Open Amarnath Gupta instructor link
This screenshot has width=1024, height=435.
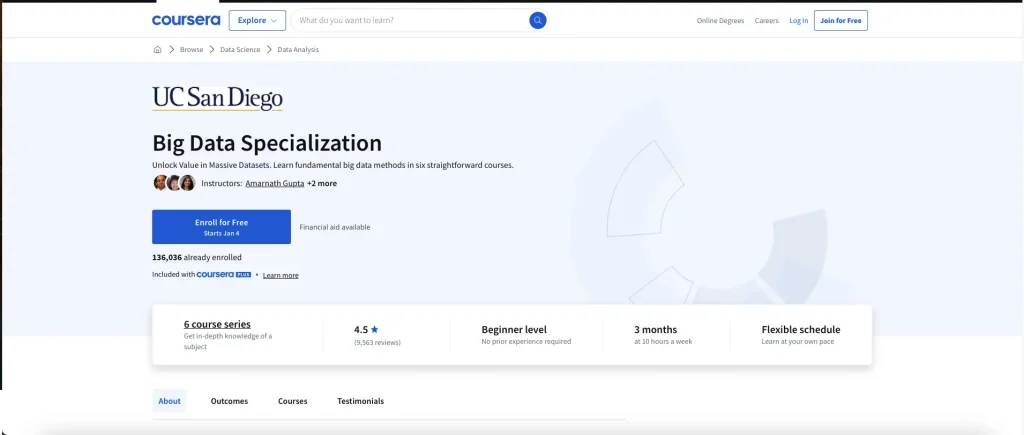274,184
